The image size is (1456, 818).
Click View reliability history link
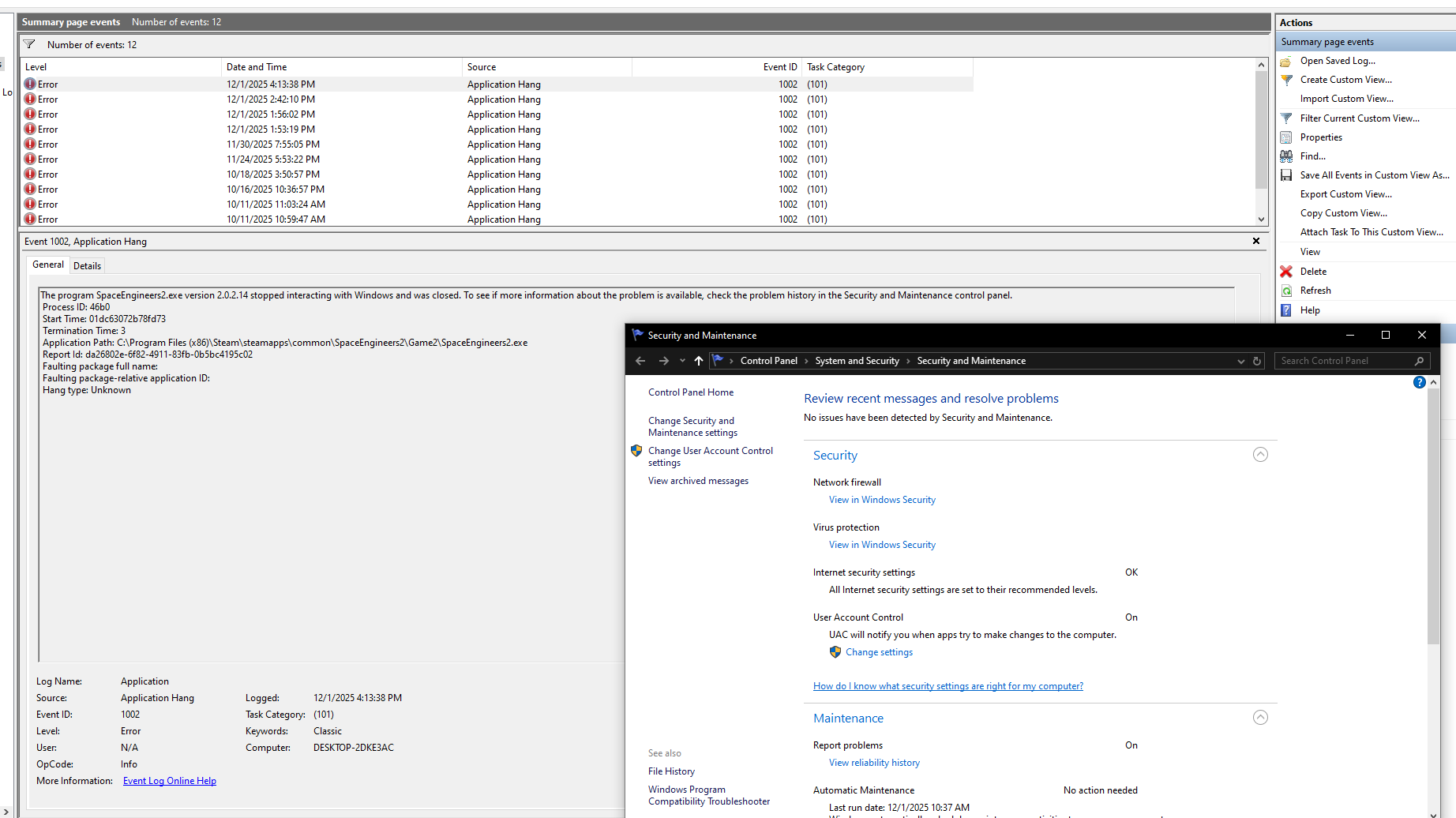(x=874, y=763)
